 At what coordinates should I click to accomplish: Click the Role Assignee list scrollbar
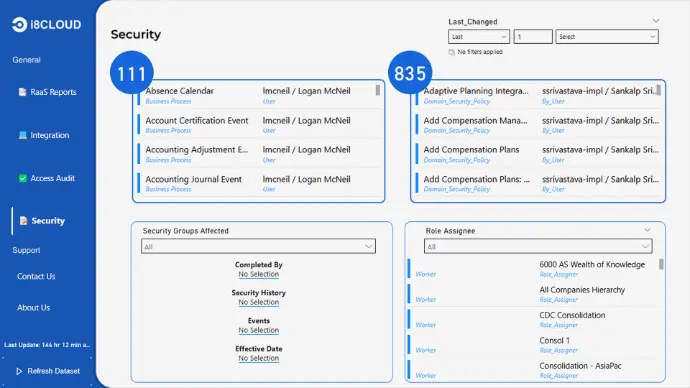[x=661, y=264]
